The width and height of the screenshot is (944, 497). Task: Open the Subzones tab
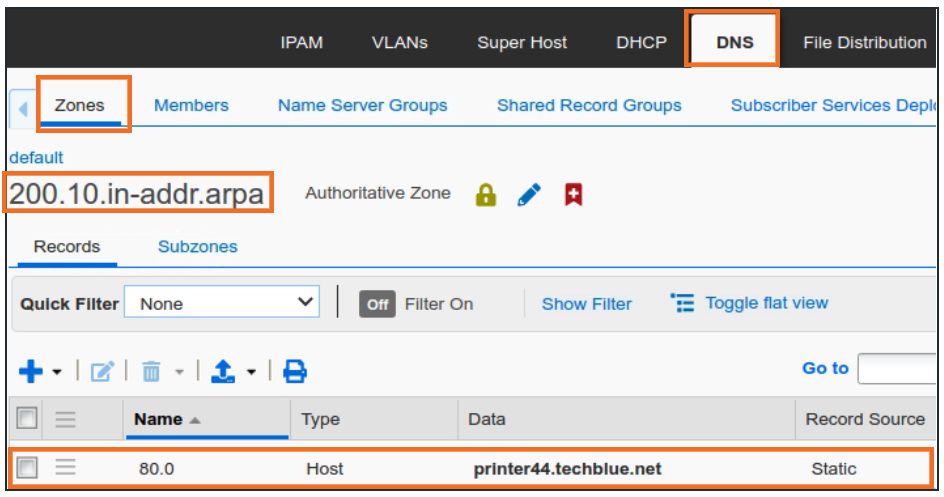(197, 246)
